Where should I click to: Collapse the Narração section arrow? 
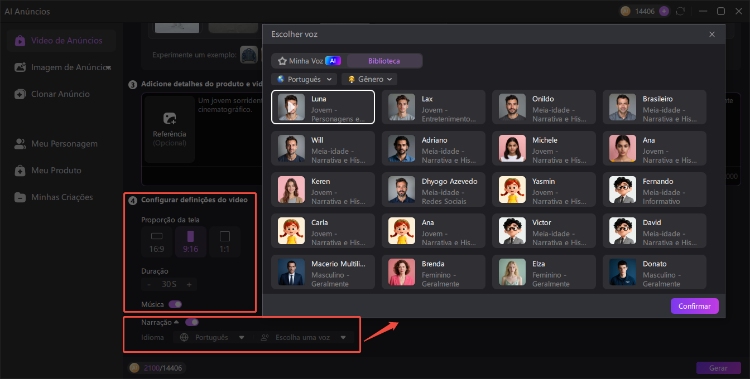click(x=176, y=323)
